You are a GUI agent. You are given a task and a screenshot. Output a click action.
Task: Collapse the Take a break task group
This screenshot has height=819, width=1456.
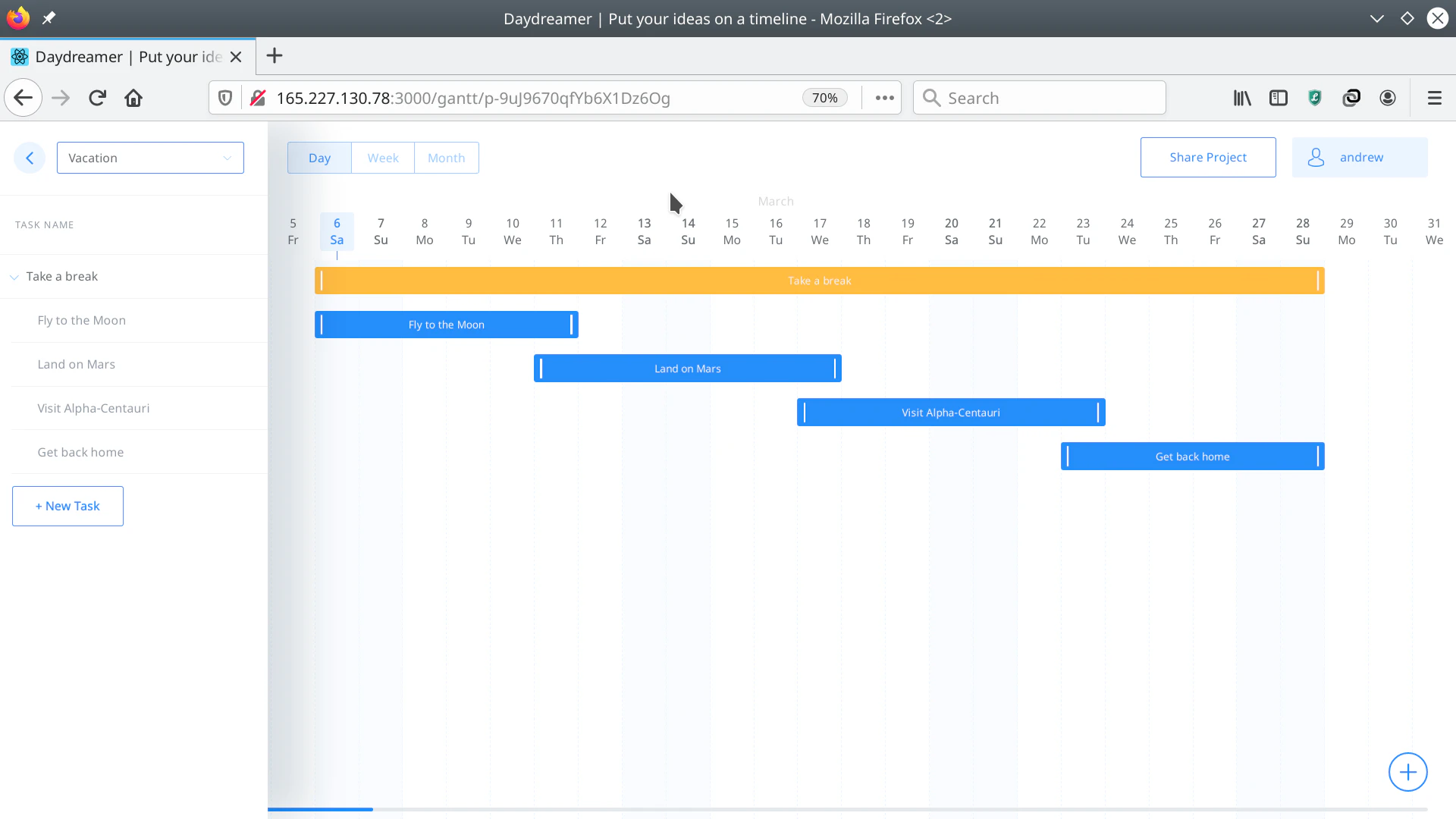pyautogui.click(x=14, y=277)
